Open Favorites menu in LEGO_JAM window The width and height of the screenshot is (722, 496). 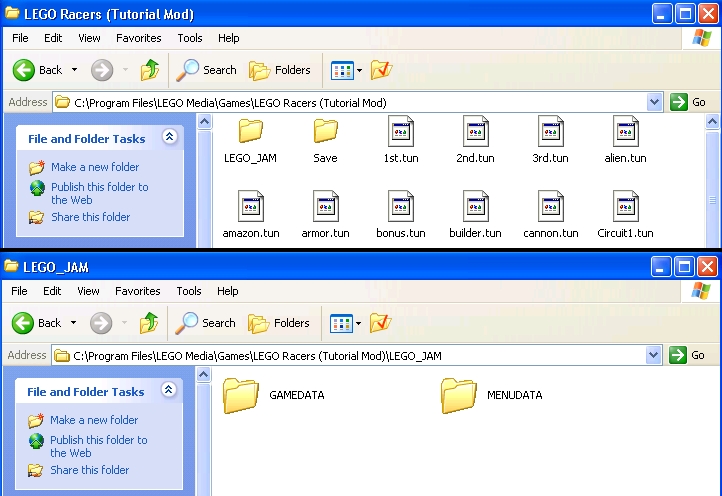click(138, 291)
